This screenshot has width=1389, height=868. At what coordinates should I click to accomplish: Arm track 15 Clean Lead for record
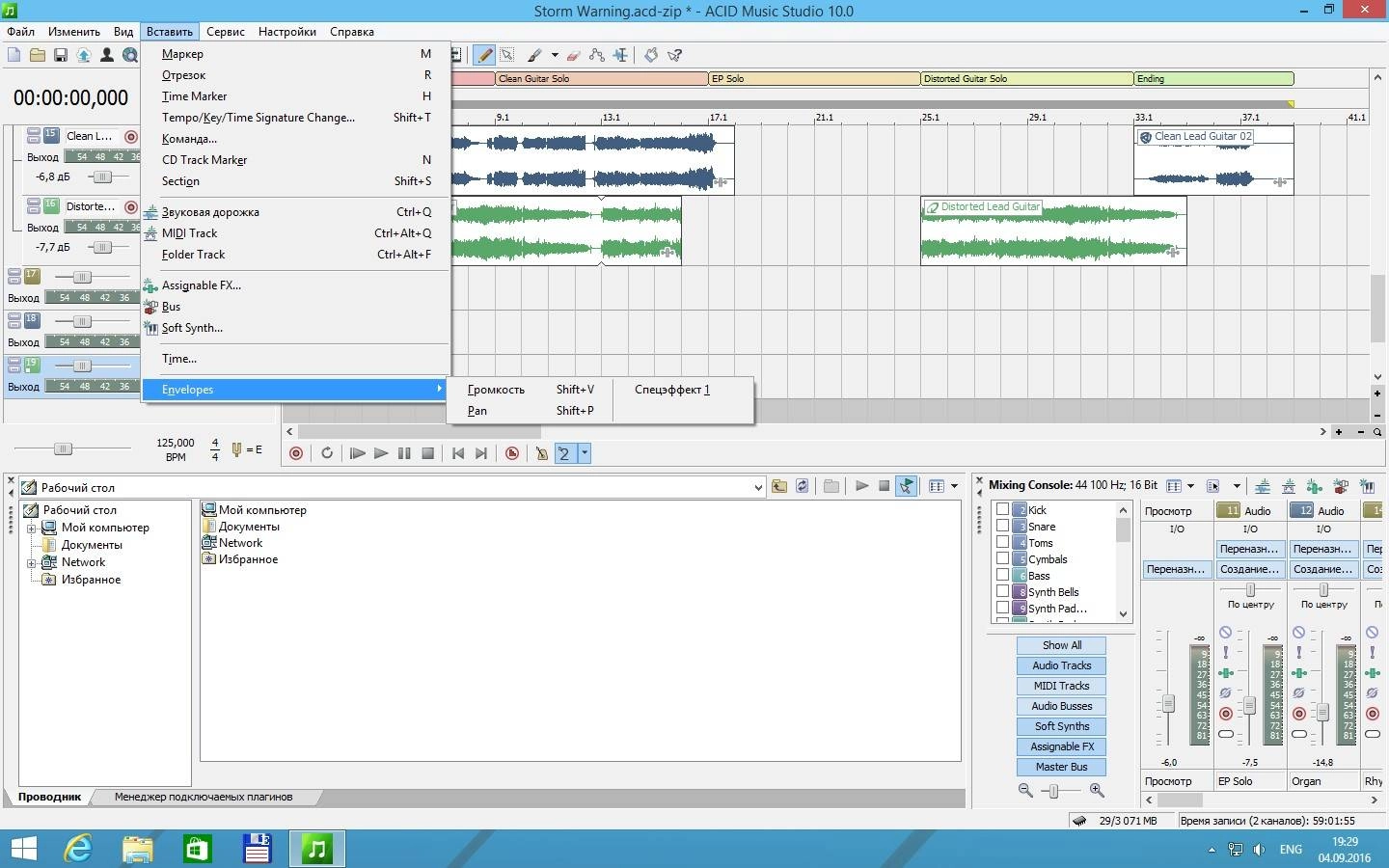(x=131, y=137)
